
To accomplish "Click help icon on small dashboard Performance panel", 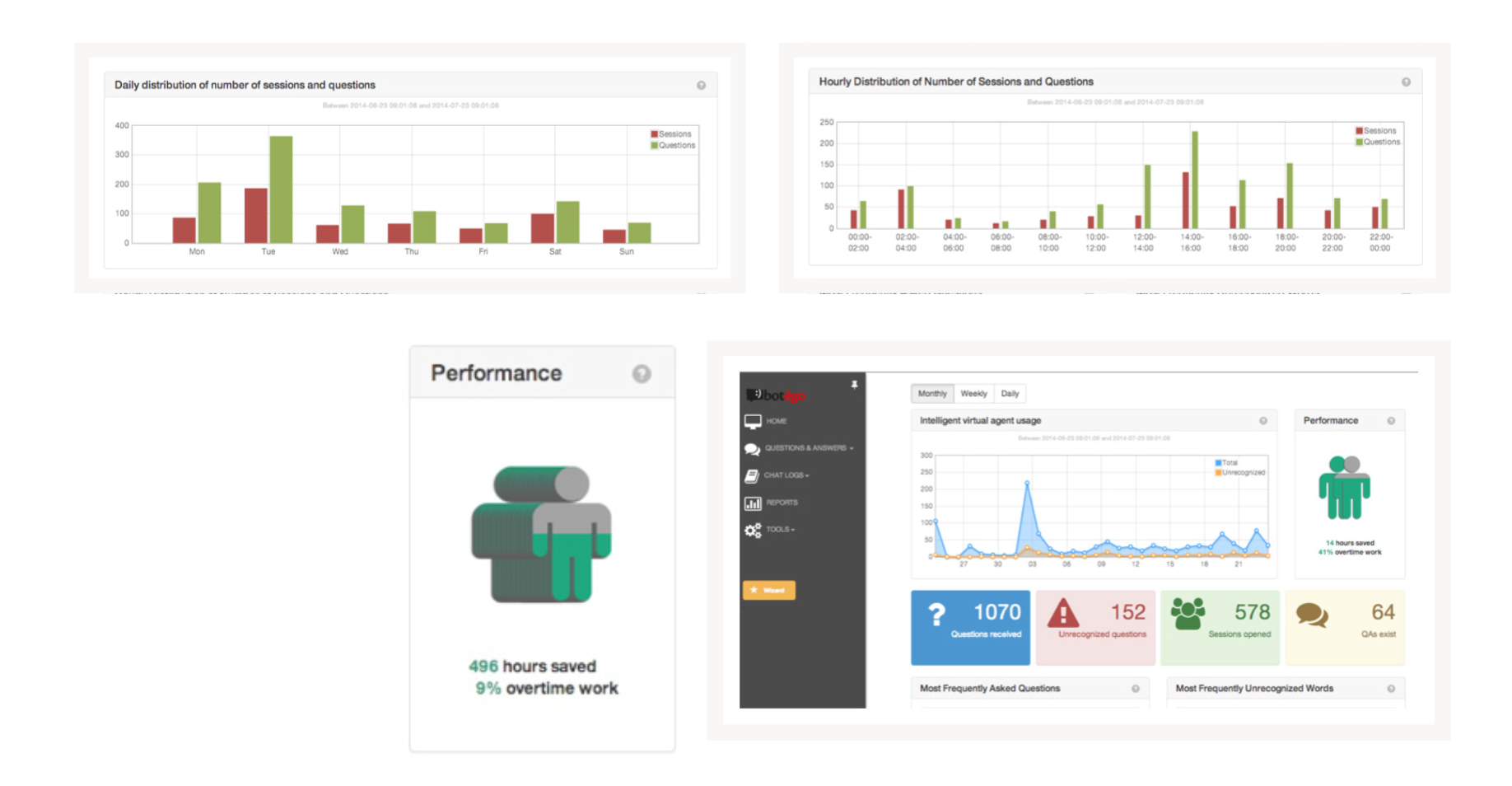I will (1391, 421).
